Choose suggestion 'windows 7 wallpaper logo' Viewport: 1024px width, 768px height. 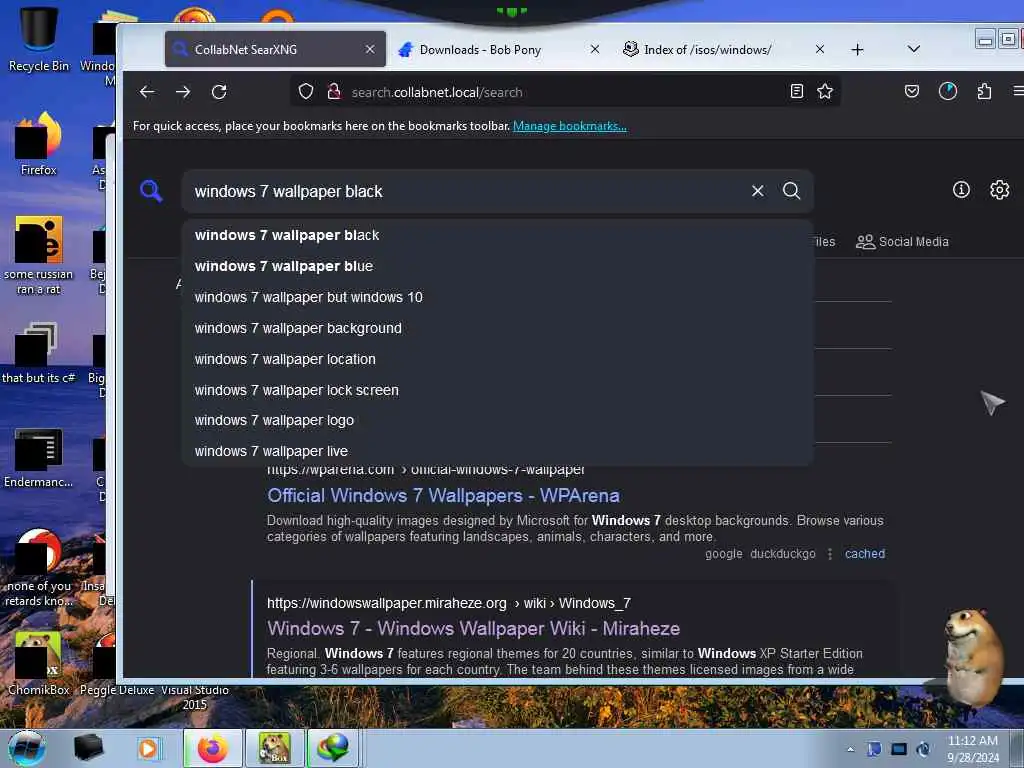point(498,420)
